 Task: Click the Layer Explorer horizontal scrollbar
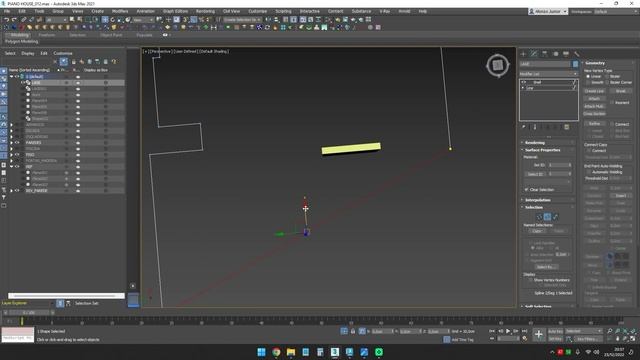pos(66,296)
